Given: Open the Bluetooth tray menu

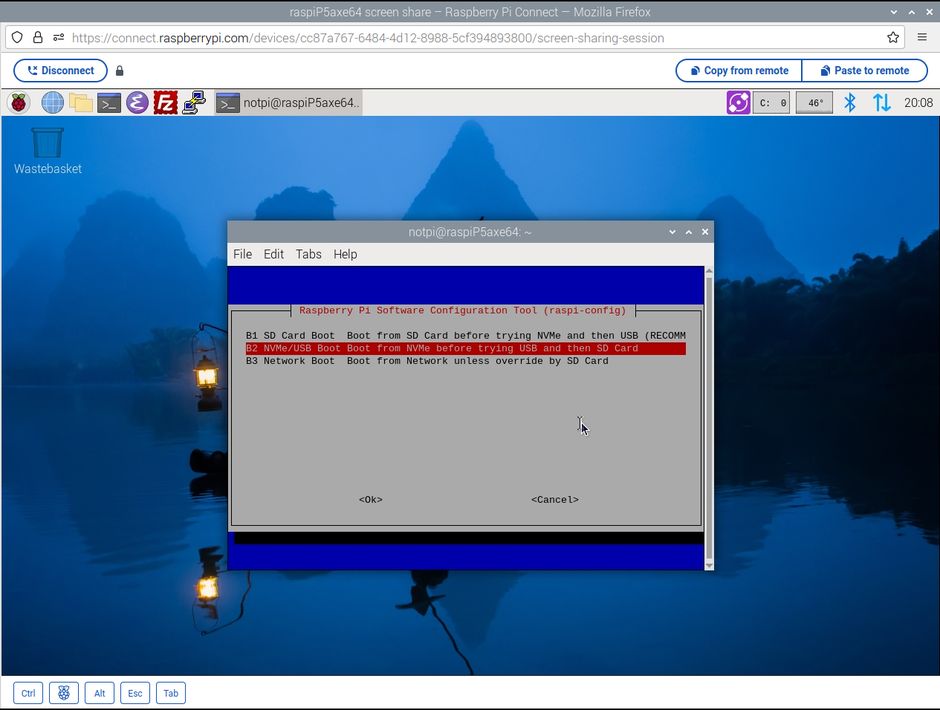Looking at the screenshot, I should click(849, 103).
